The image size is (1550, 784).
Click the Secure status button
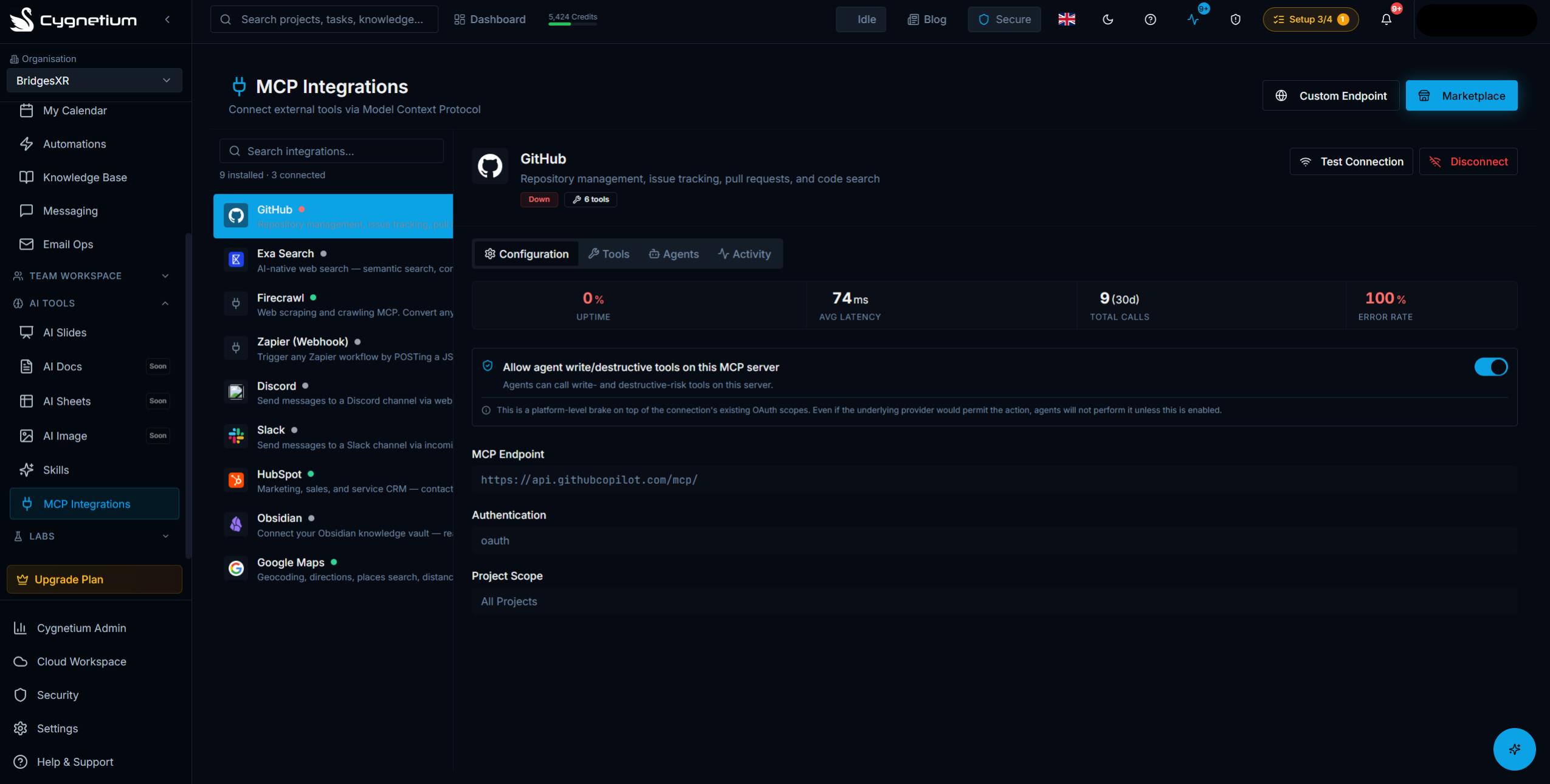1004,19
